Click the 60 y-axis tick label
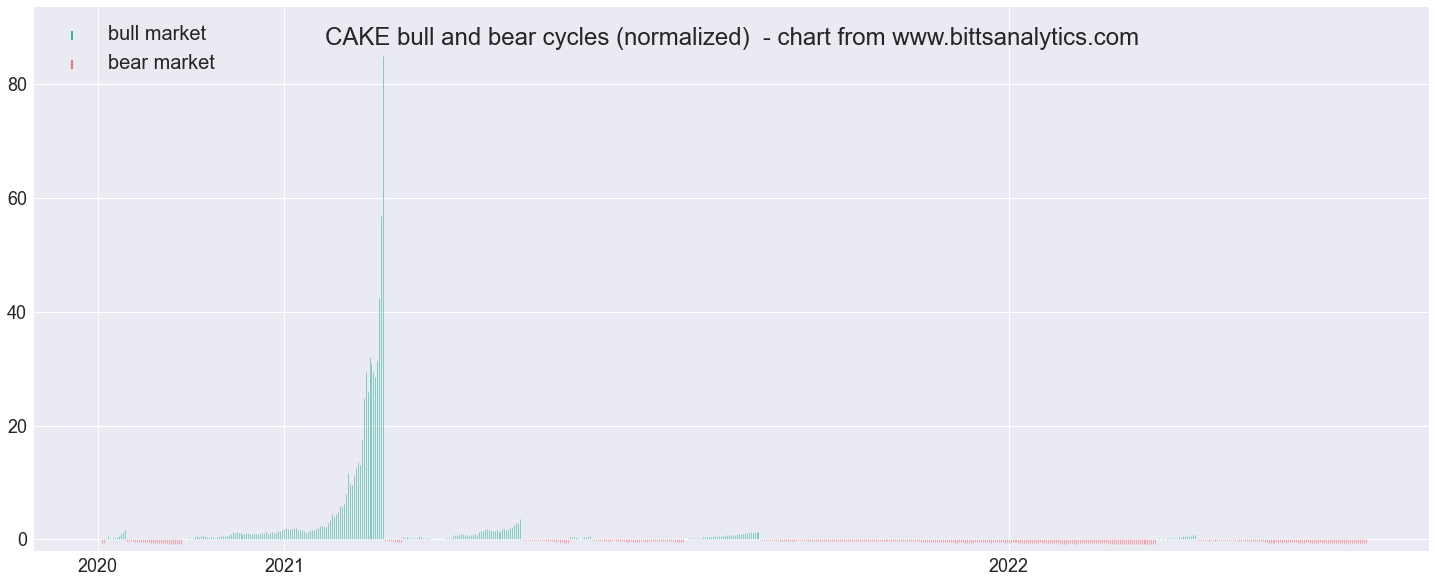This screenshot has width=1436, height=583. tap(17, 199)
